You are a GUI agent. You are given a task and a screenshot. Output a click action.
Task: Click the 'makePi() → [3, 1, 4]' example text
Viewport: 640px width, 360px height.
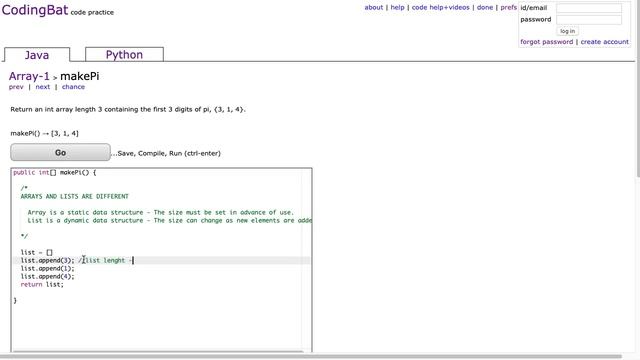pyautogui.click(x=44, y=133)
